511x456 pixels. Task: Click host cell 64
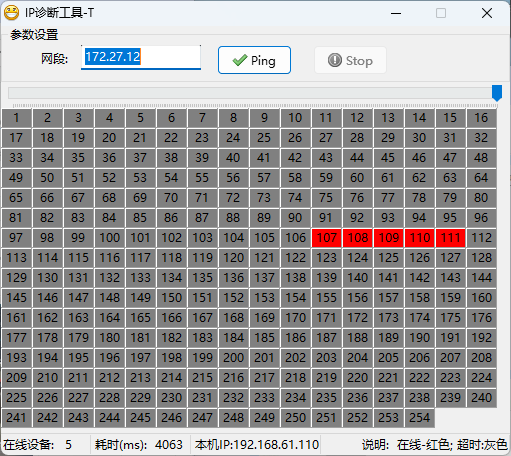[x=481, y=178]
